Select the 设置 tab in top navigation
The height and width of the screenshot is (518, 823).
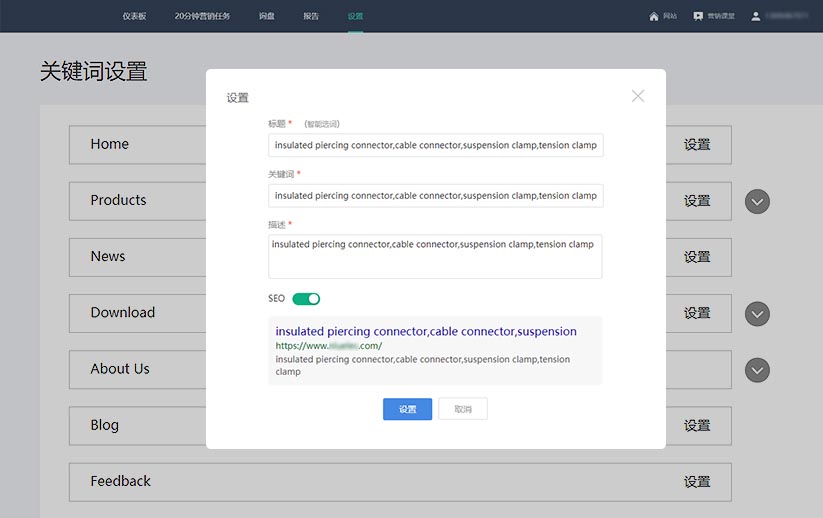[x=356, y=16]
